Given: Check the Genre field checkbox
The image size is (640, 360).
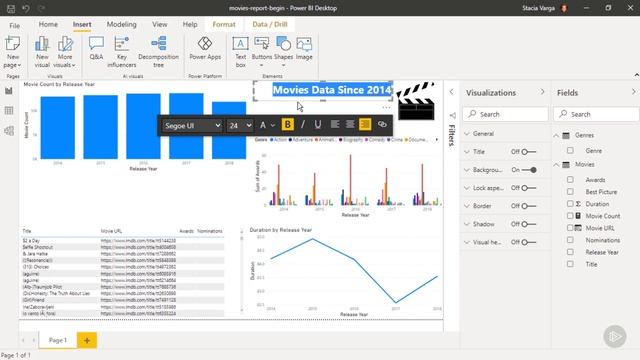Looking at the screenshot, I should (x=570, y=151).
